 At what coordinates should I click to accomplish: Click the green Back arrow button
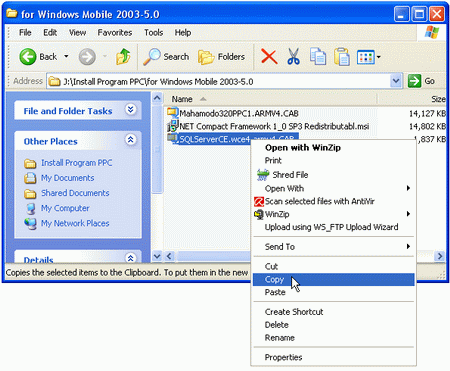[x=28, y=57]
